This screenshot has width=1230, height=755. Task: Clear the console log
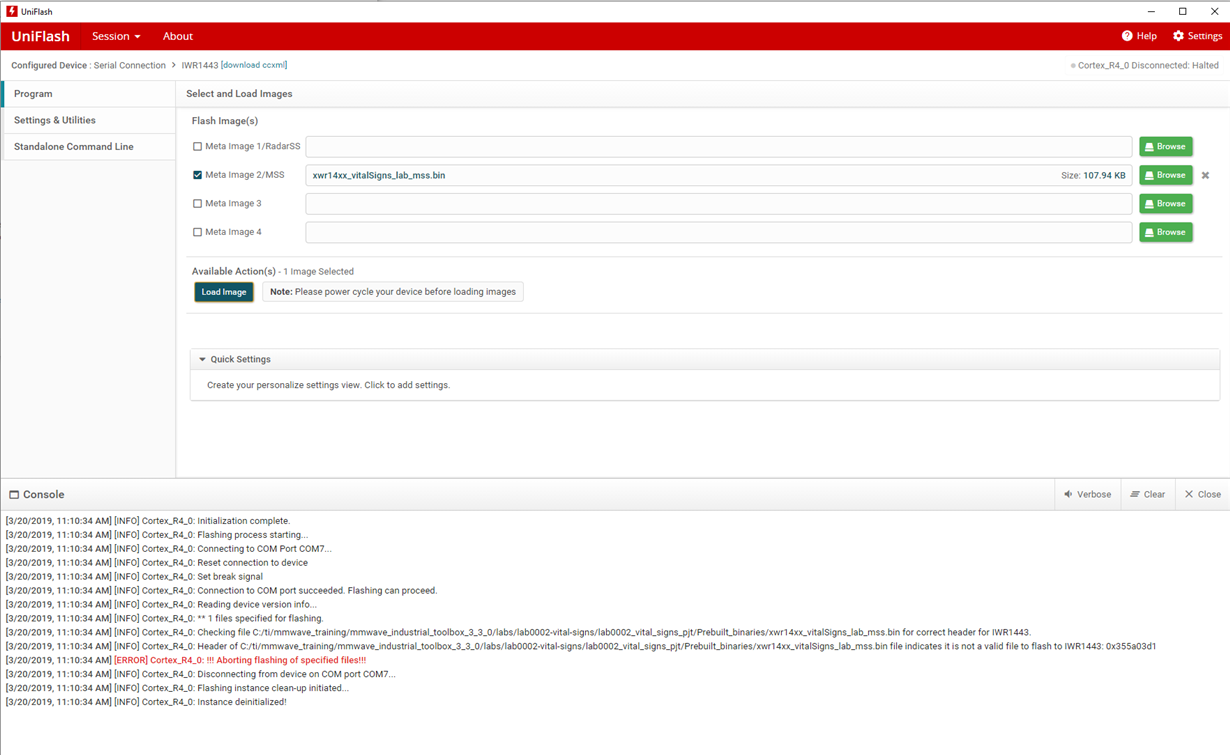(1147, 494)
